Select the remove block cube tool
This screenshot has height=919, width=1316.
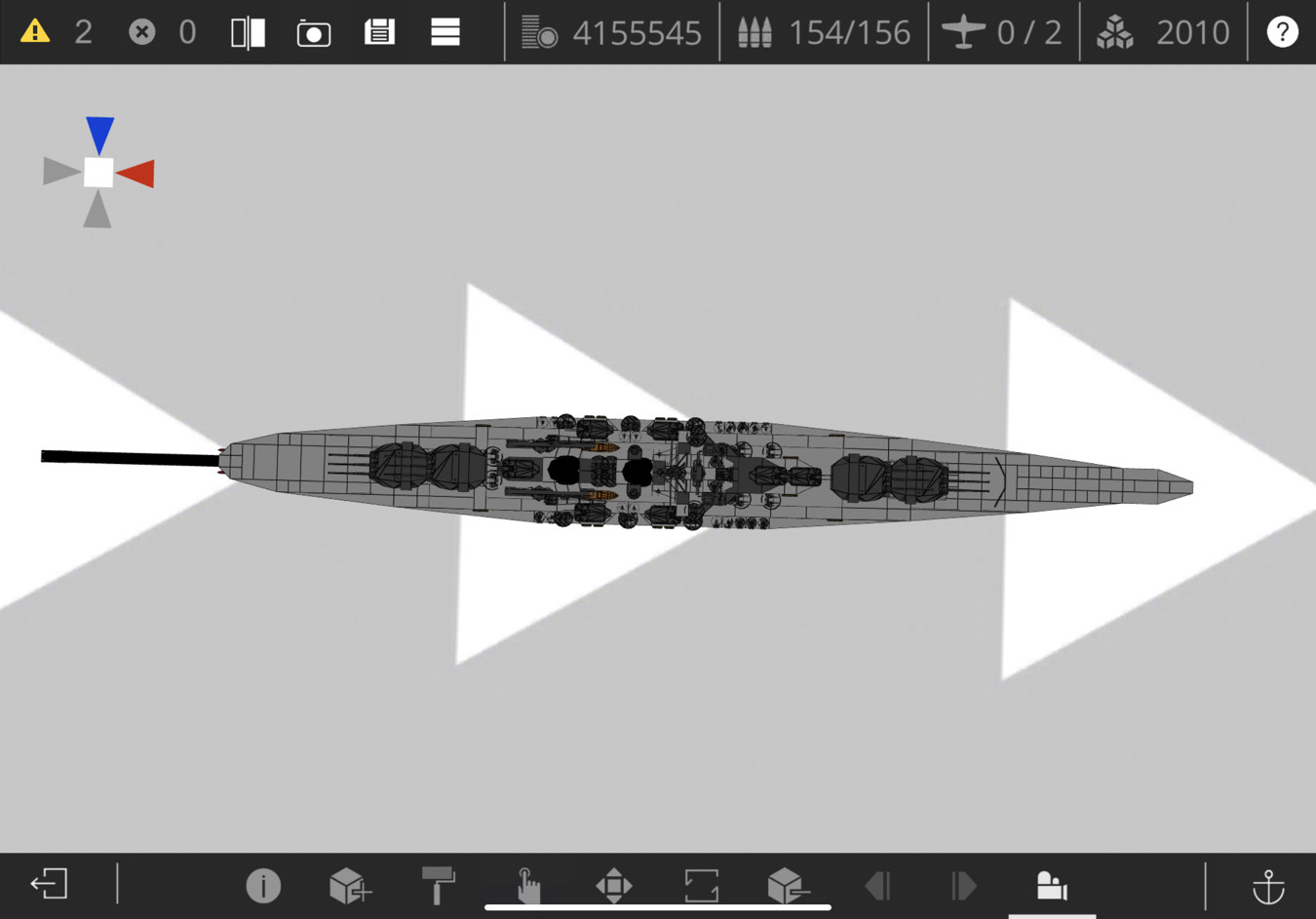tap(788, 886)
